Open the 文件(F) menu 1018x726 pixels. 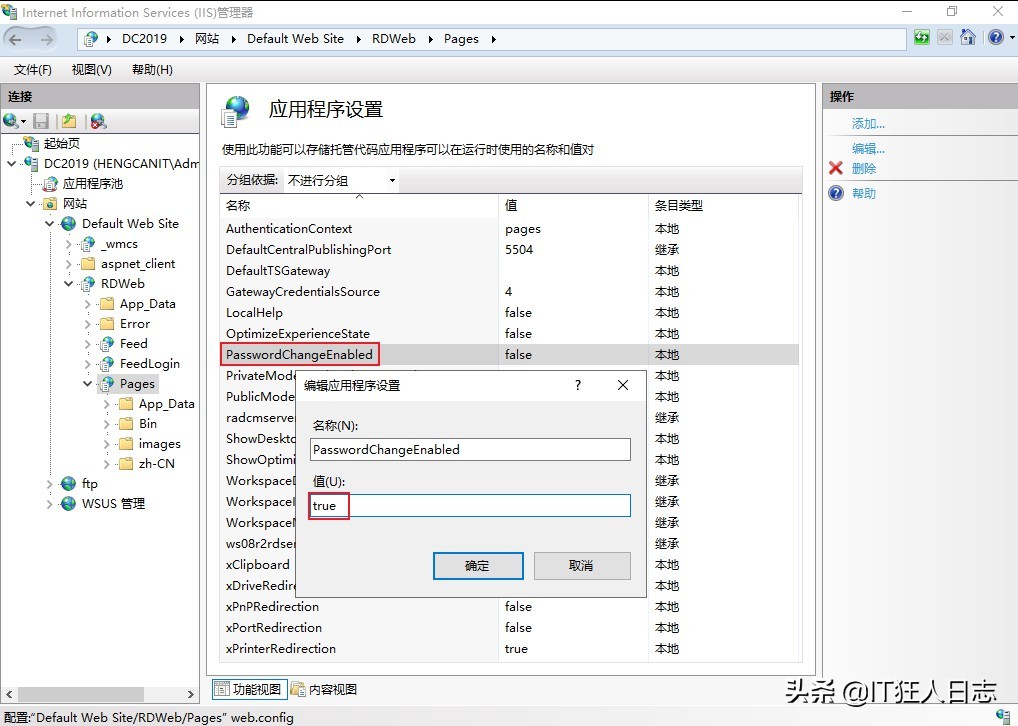pyautogui.click(x=32, y=69)
